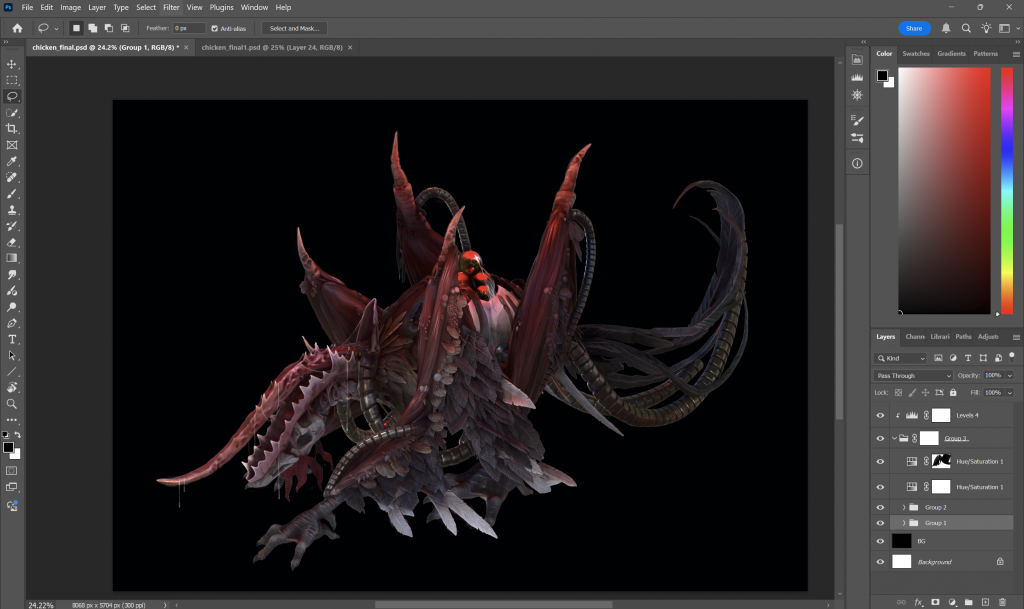Choose Subtract from selection mode

109,28
